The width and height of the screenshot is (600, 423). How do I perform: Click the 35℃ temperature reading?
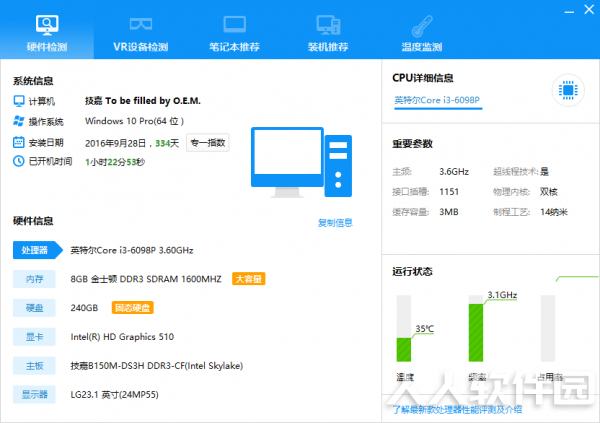click(425, 328)
